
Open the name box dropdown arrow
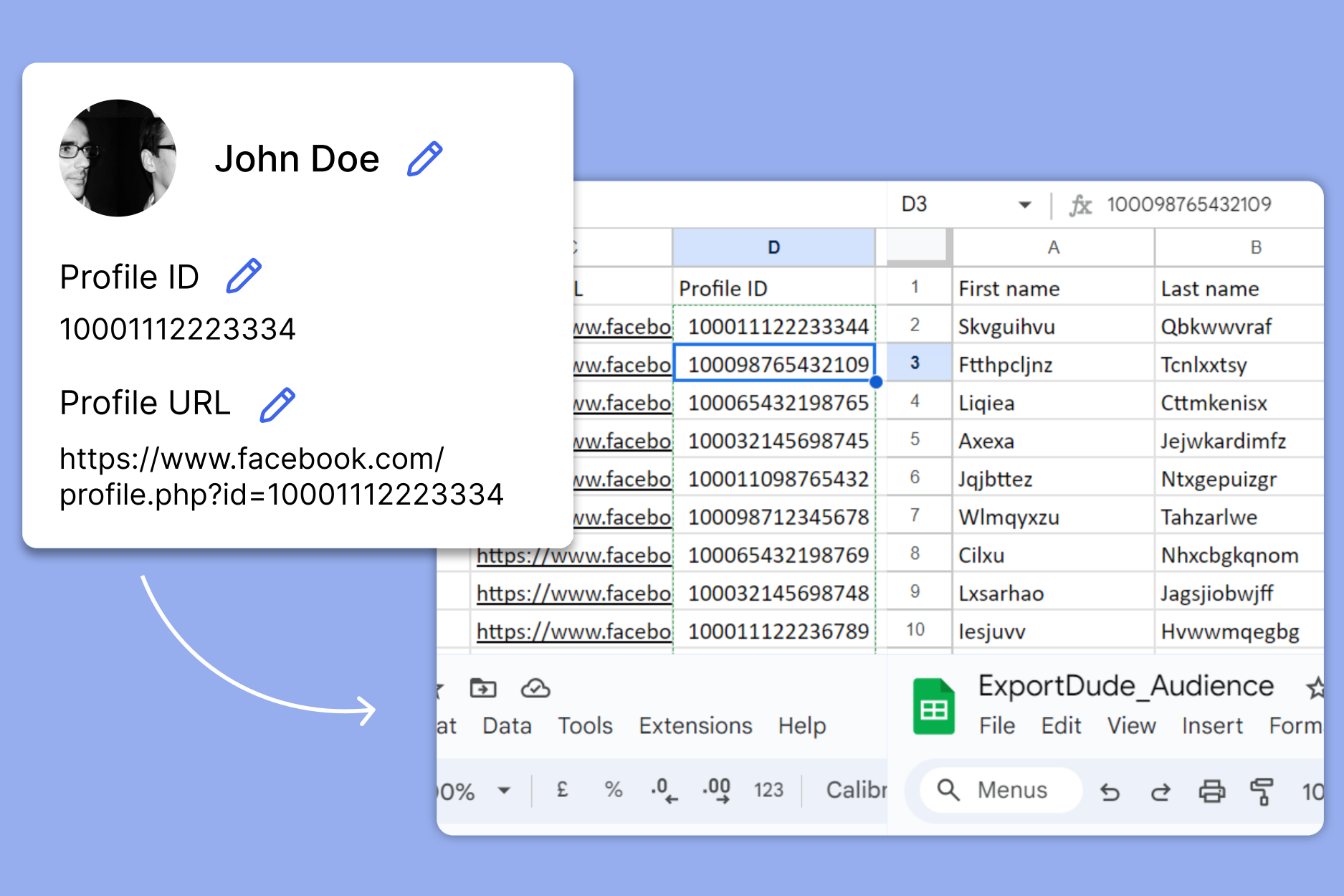[1025, 205]
